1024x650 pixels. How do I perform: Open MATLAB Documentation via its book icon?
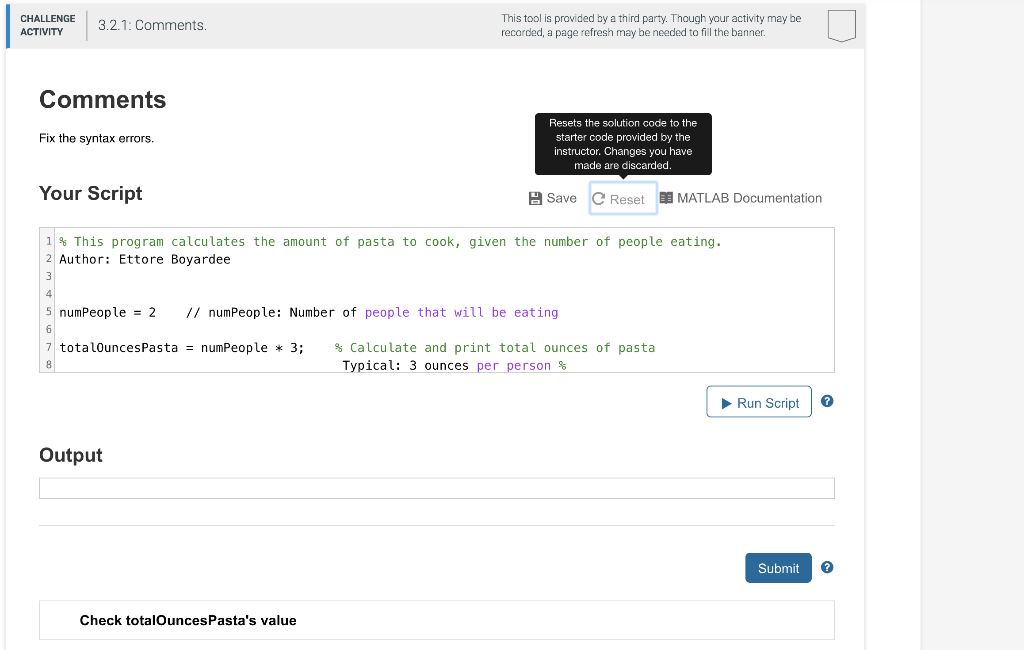(x=665, y=198)
